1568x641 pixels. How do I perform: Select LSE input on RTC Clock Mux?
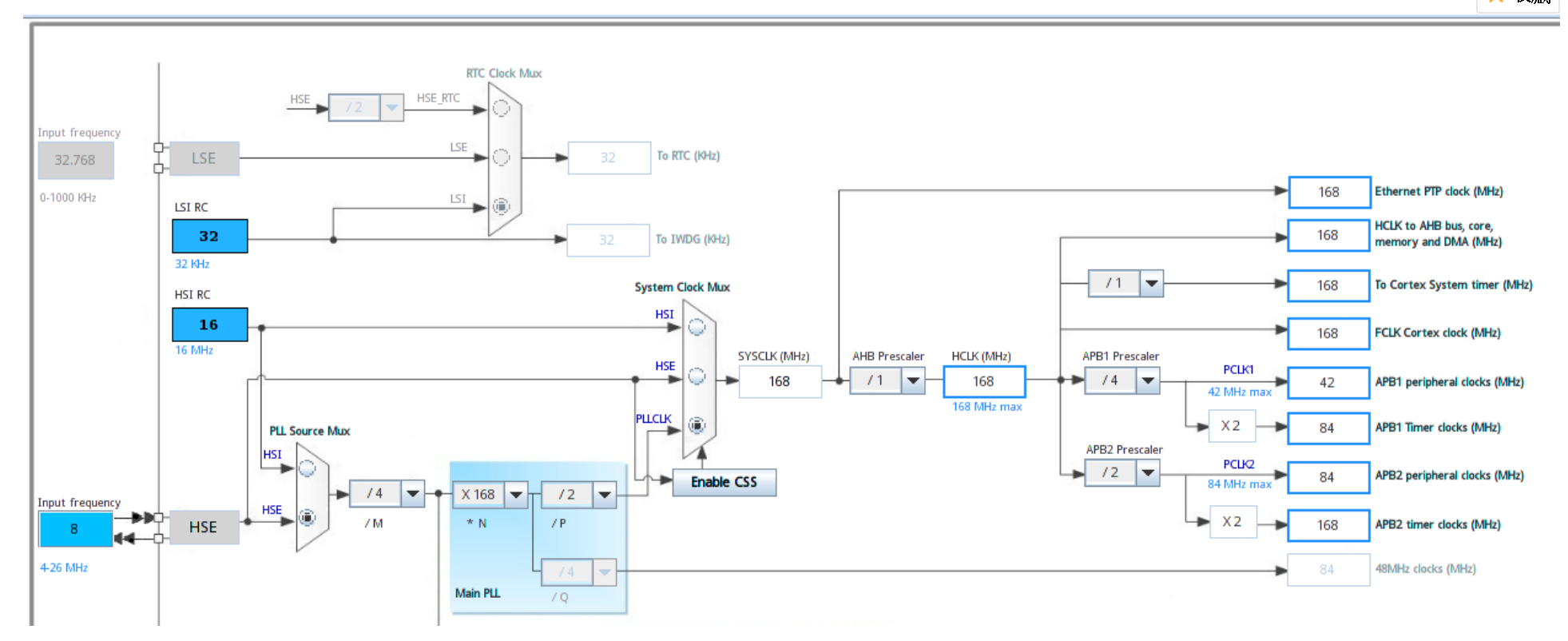click(501, 157)
